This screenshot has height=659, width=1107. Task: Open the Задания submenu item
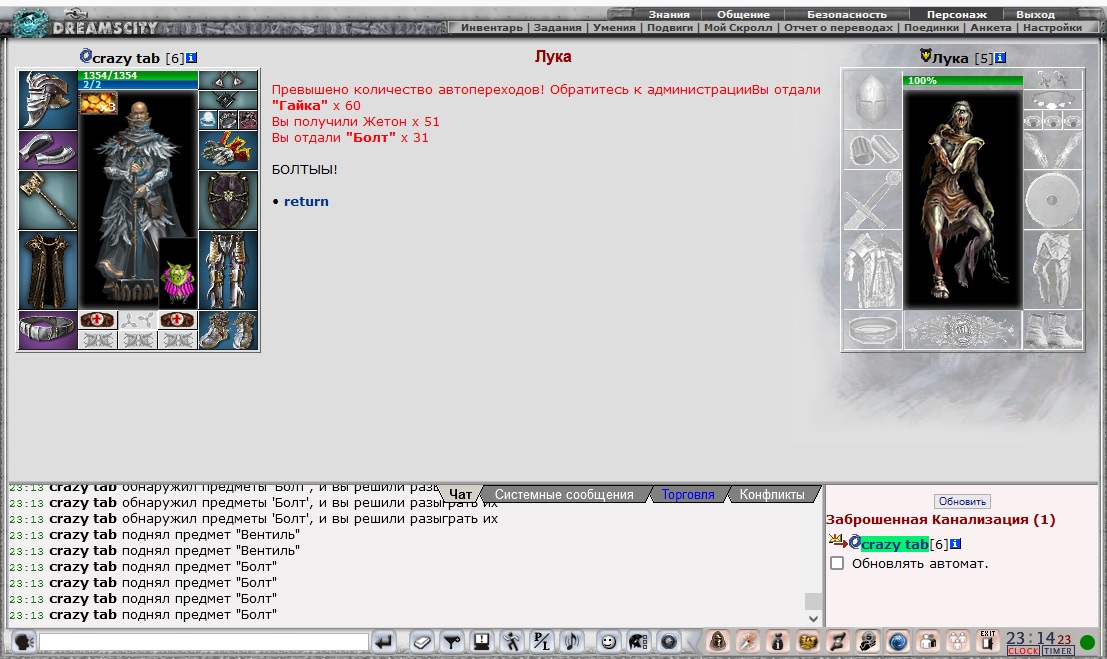coord(558,28)
